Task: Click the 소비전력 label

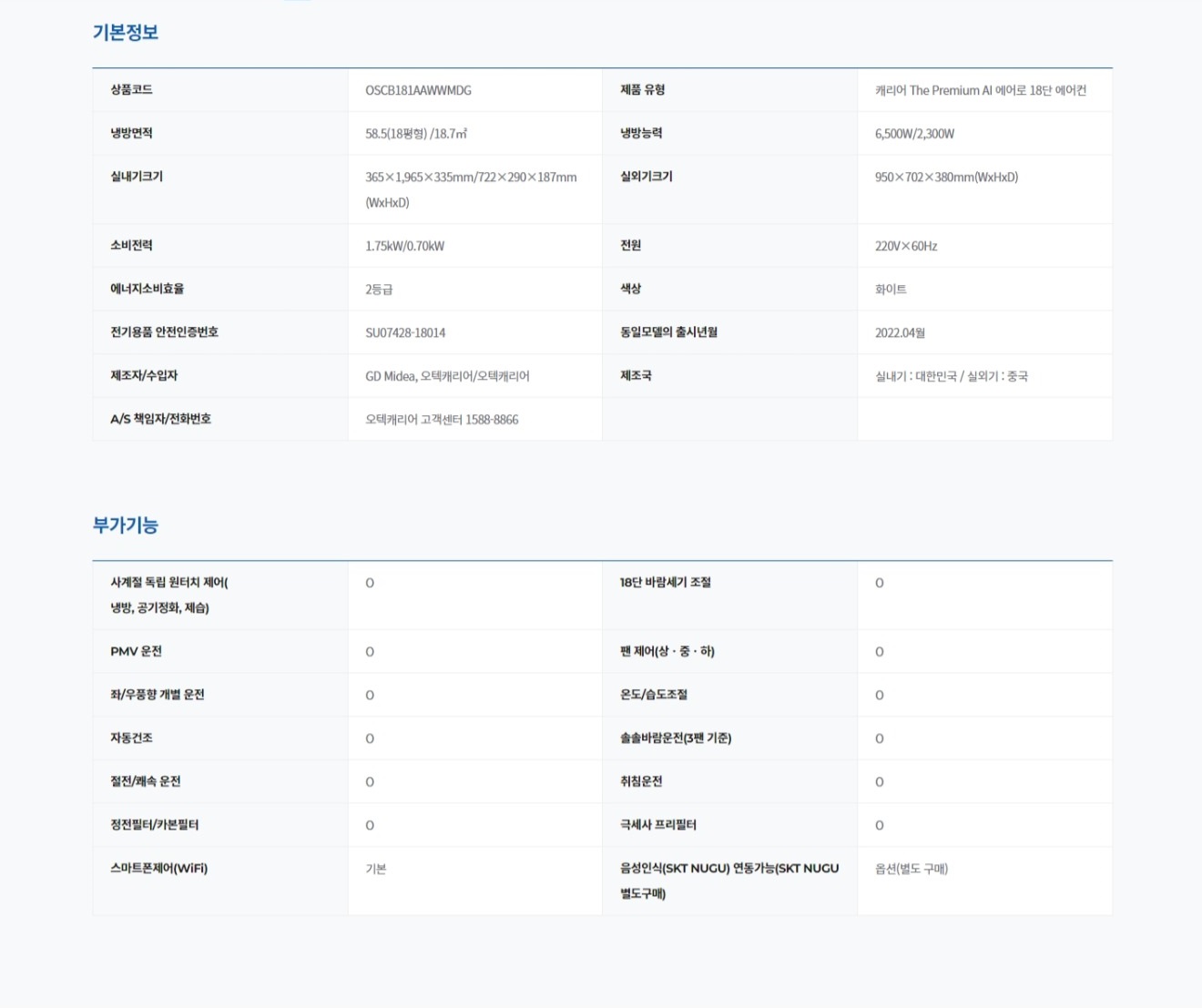Action: point(131,245)
